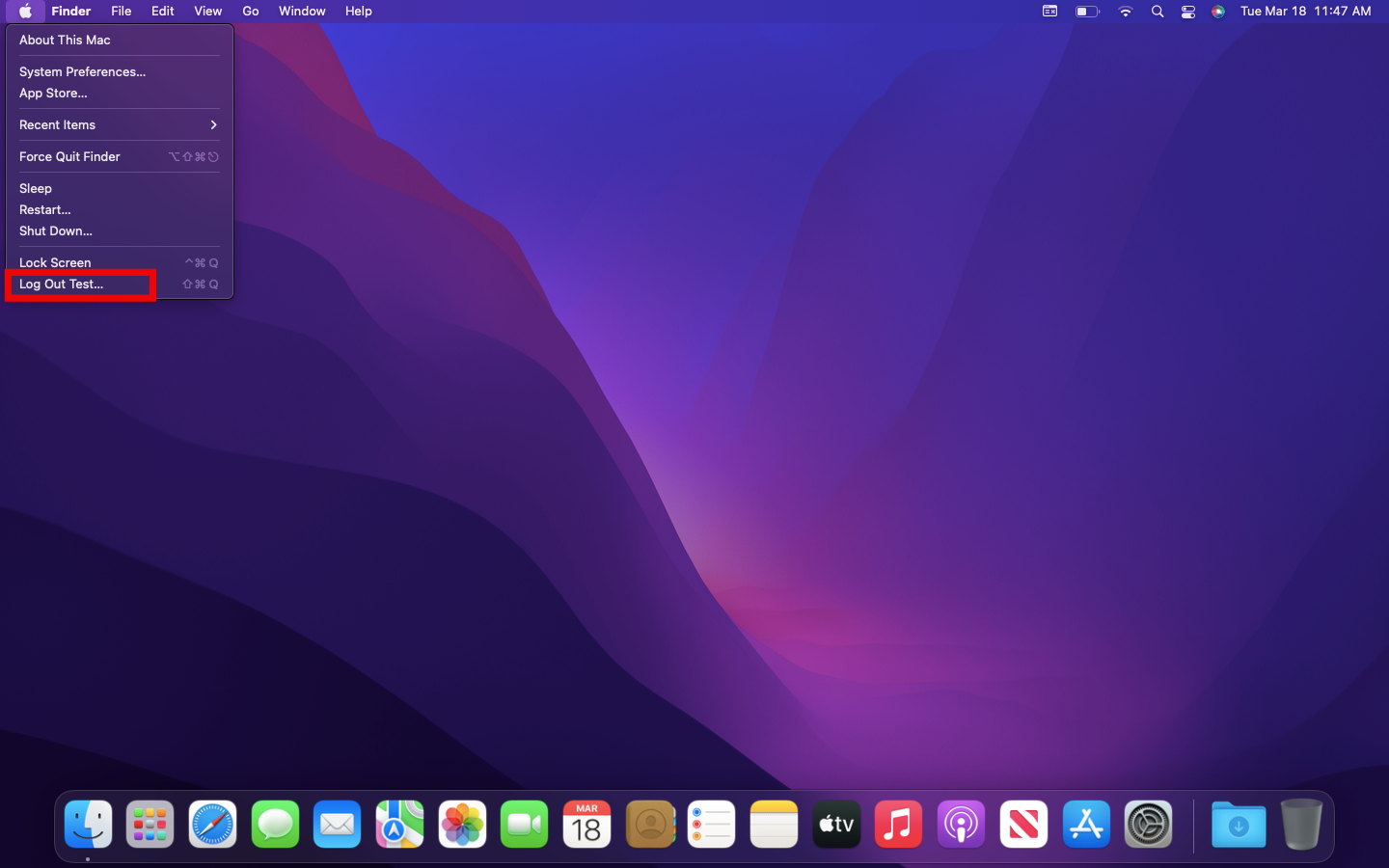
Task: Open the Music app in Dock
Action: click(899, 825)
